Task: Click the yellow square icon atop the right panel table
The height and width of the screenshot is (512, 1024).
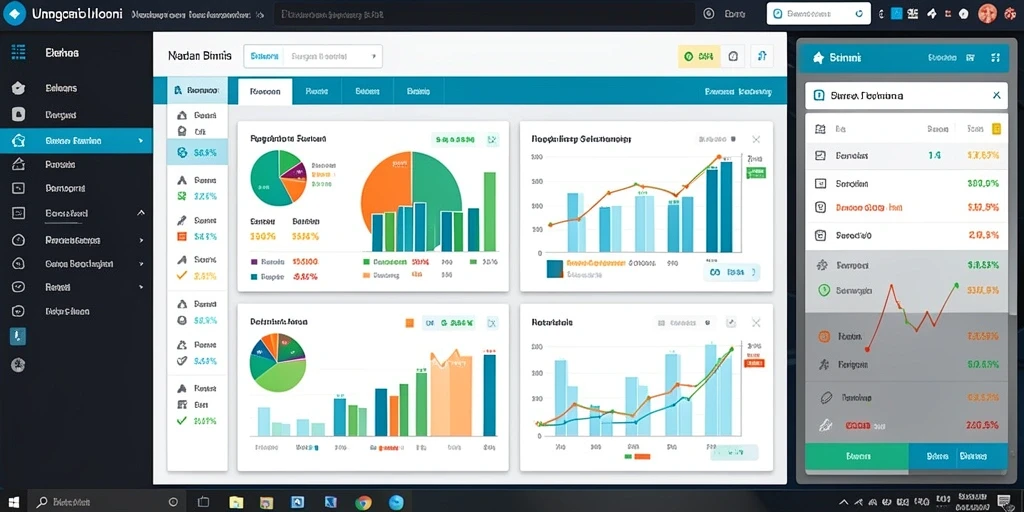Action: tap(997, 129)
